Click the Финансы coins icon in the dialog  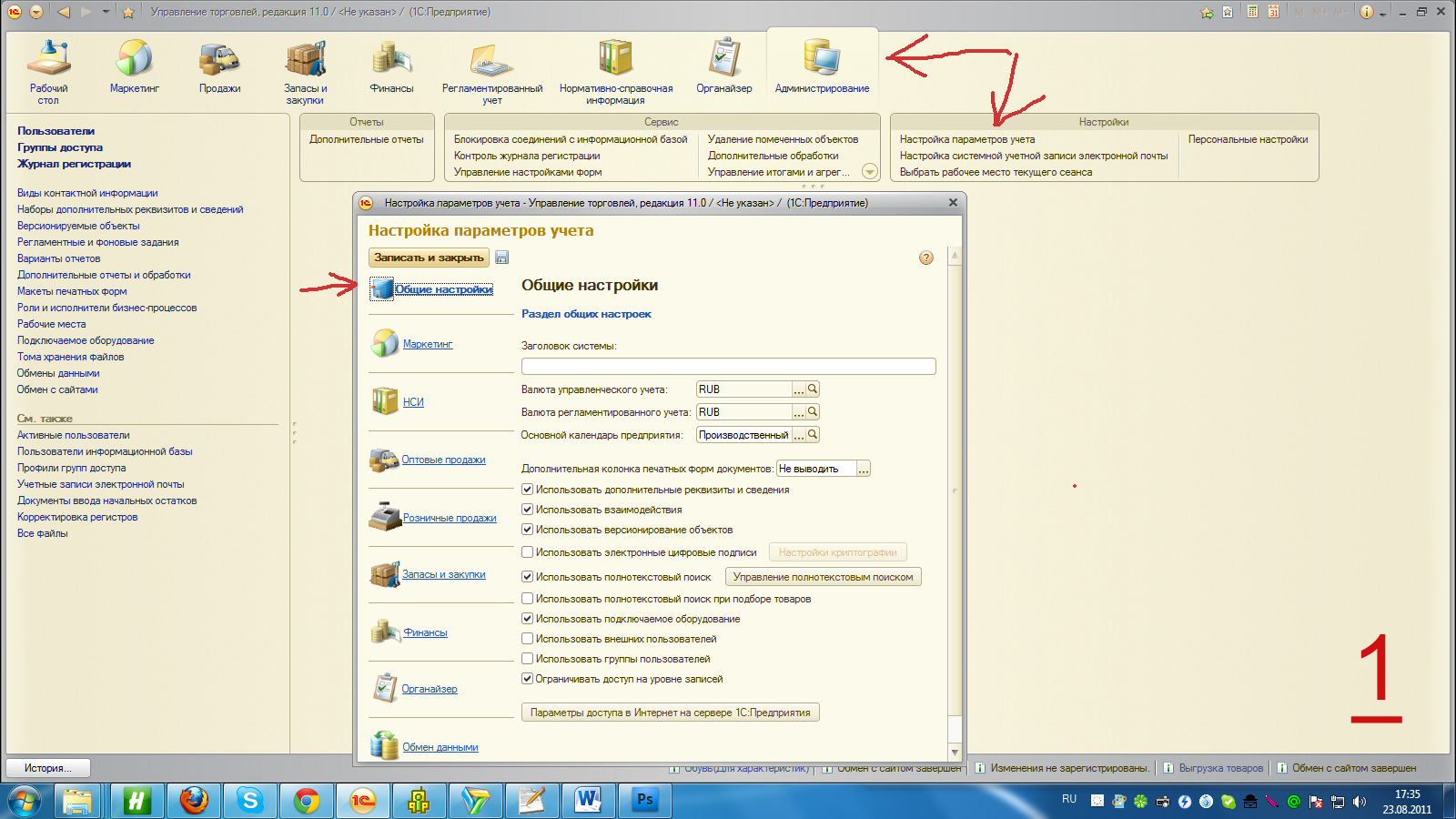pos(385,632)
